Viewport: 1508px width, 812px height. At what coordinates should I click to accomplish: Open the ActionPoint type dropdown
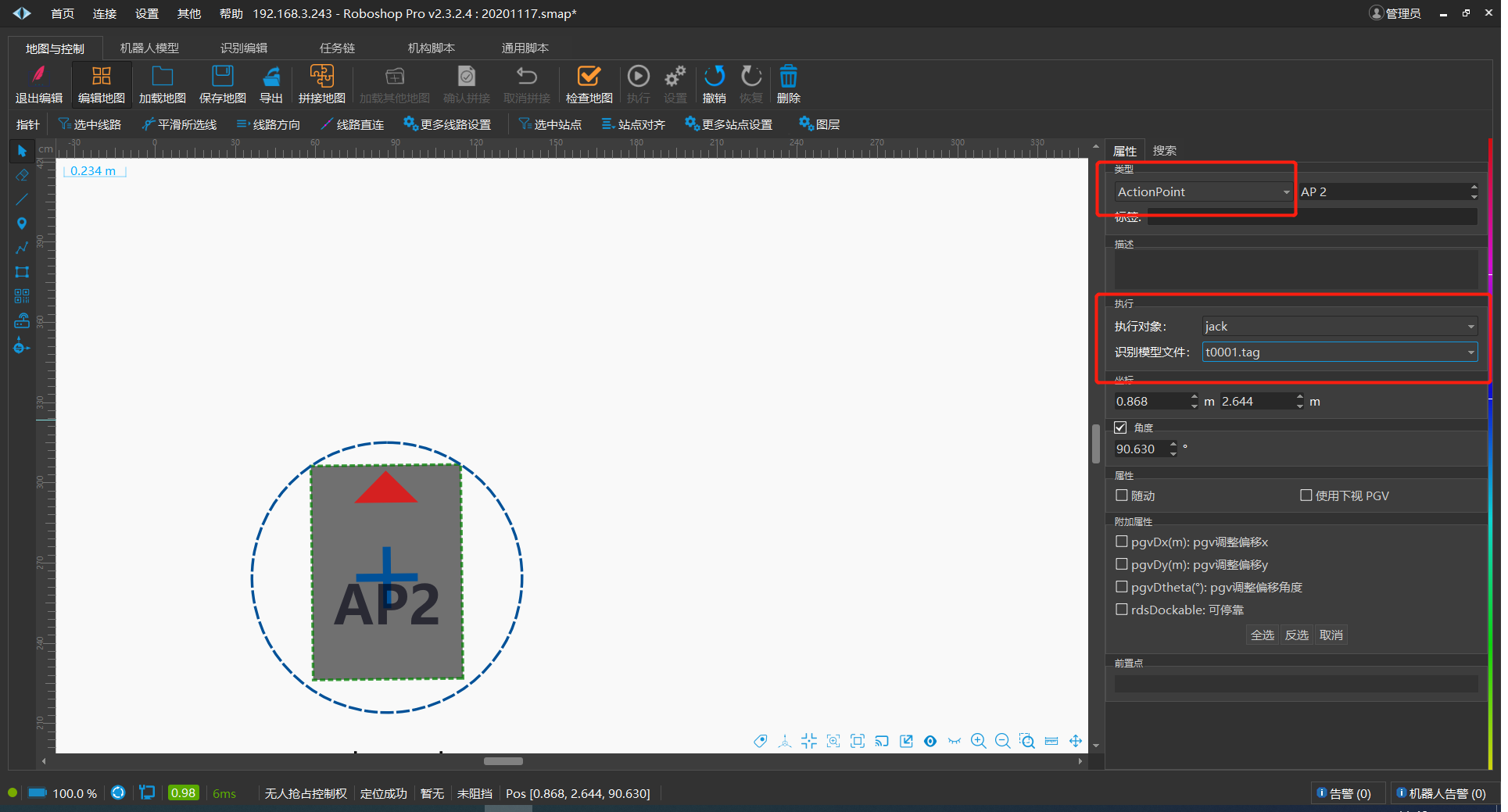click(x=1202, y=192)
